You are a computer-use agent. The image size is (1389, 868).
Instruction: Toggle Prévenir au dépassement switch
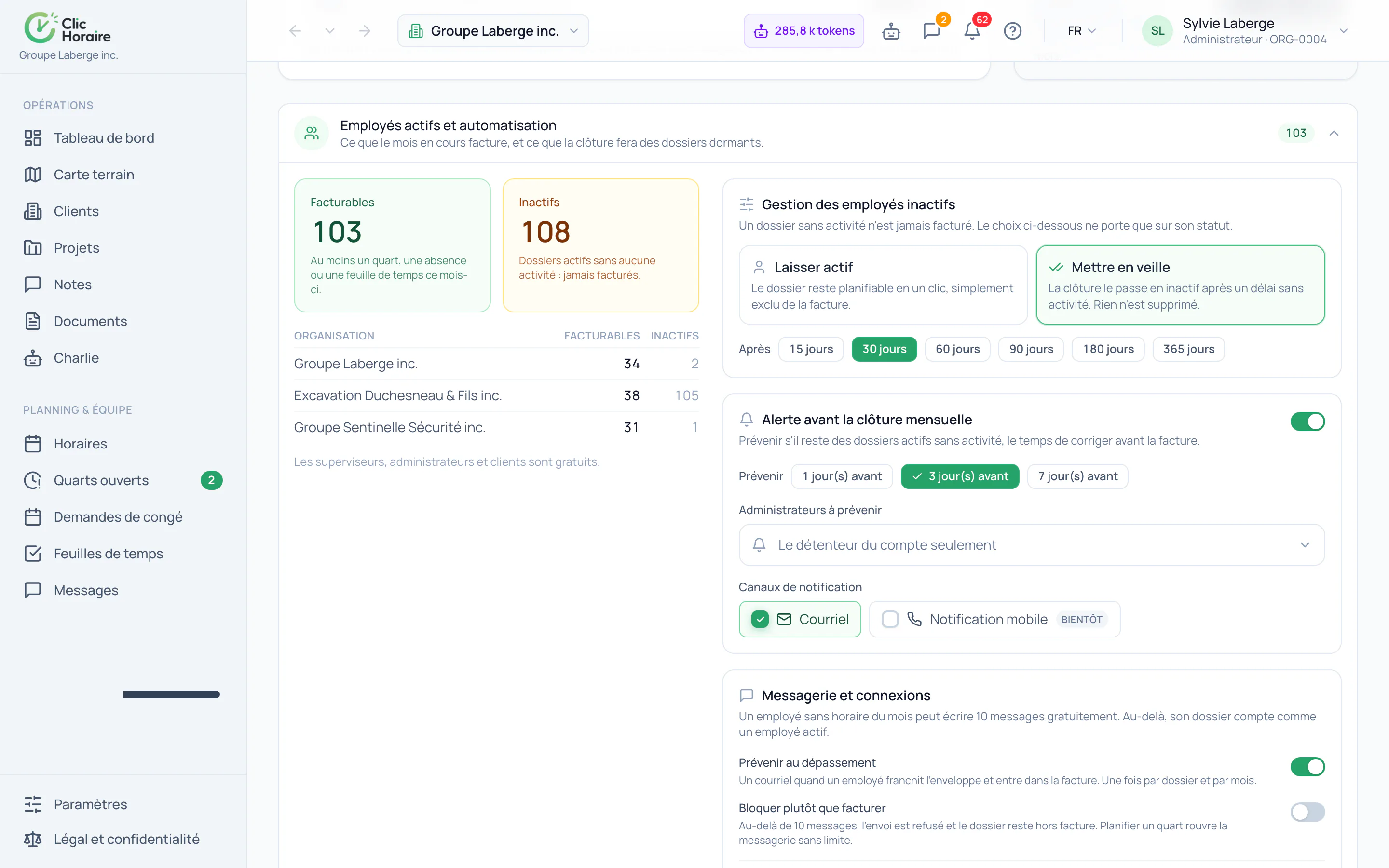tap(1307, 766)
